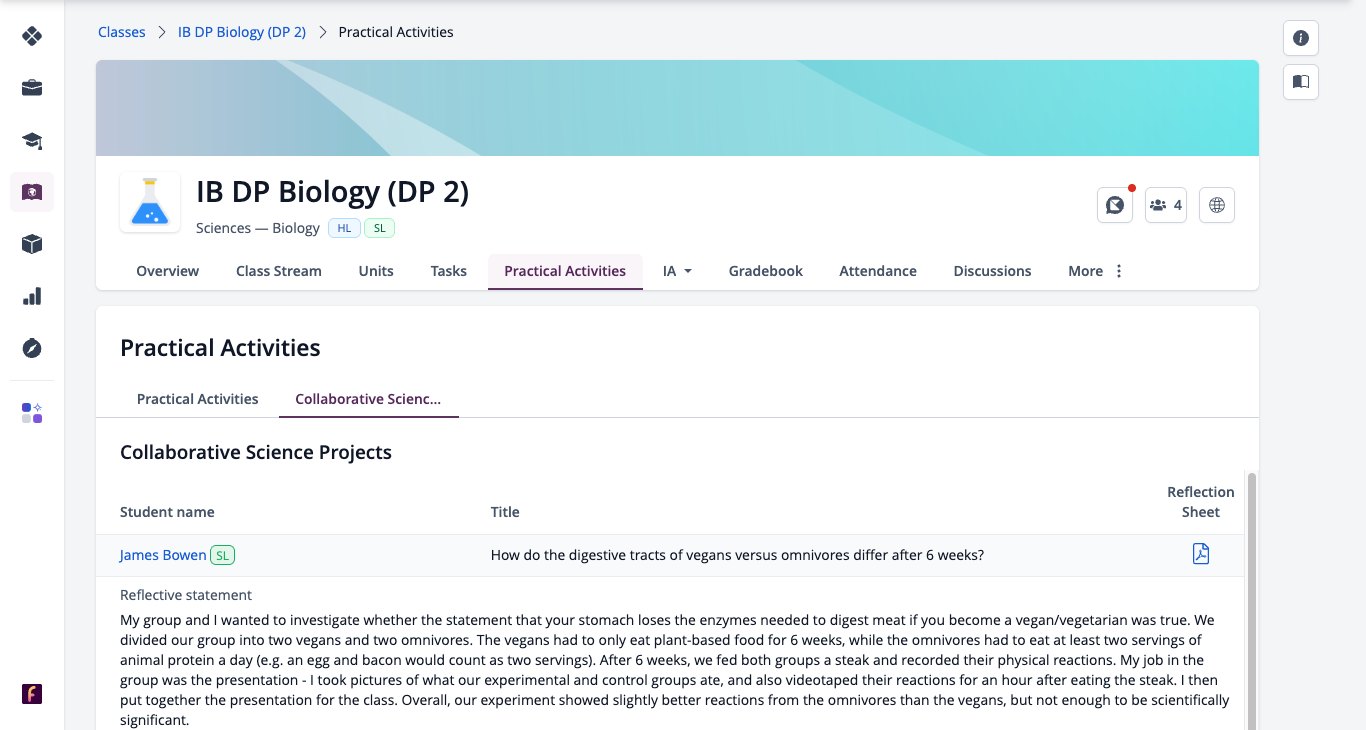Open James Bowen's reflection sheet PDF
This screenshot has height=730, width=1366.
1201,554
